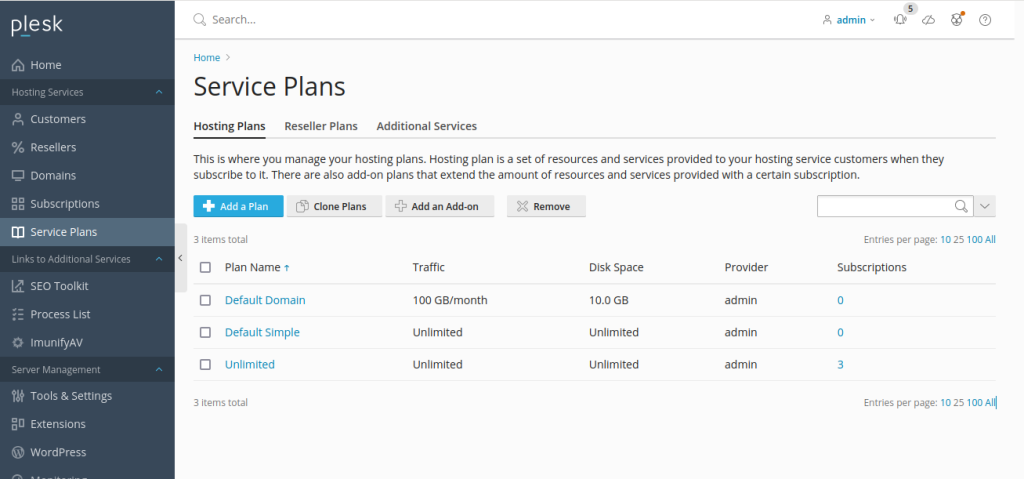
Task: Set top entries per page to 10
Action: [x=945, y=239]
